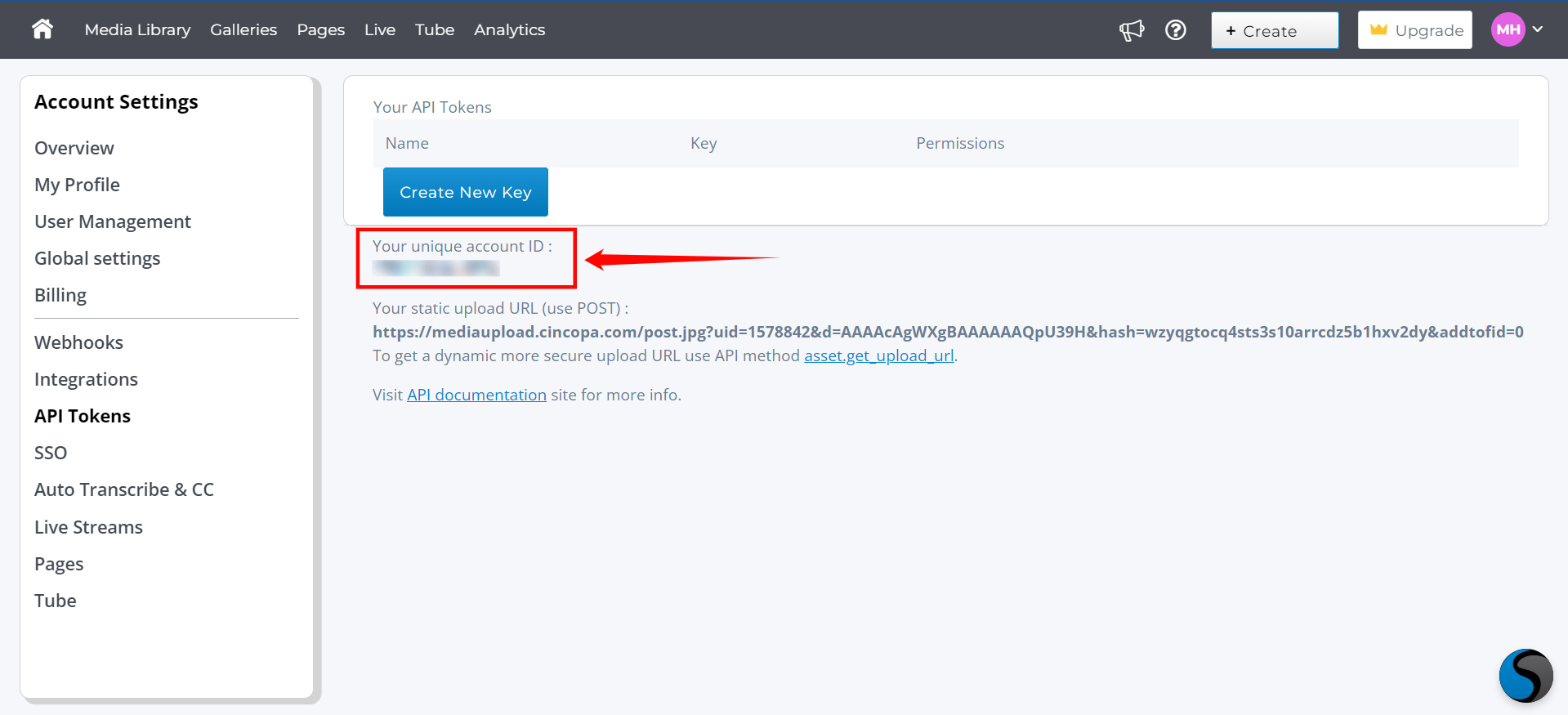Open Auto Transcribe & CC settings
Image resolution: width=1568 pixels, height=715 pixels.
(x=124, y=489)
